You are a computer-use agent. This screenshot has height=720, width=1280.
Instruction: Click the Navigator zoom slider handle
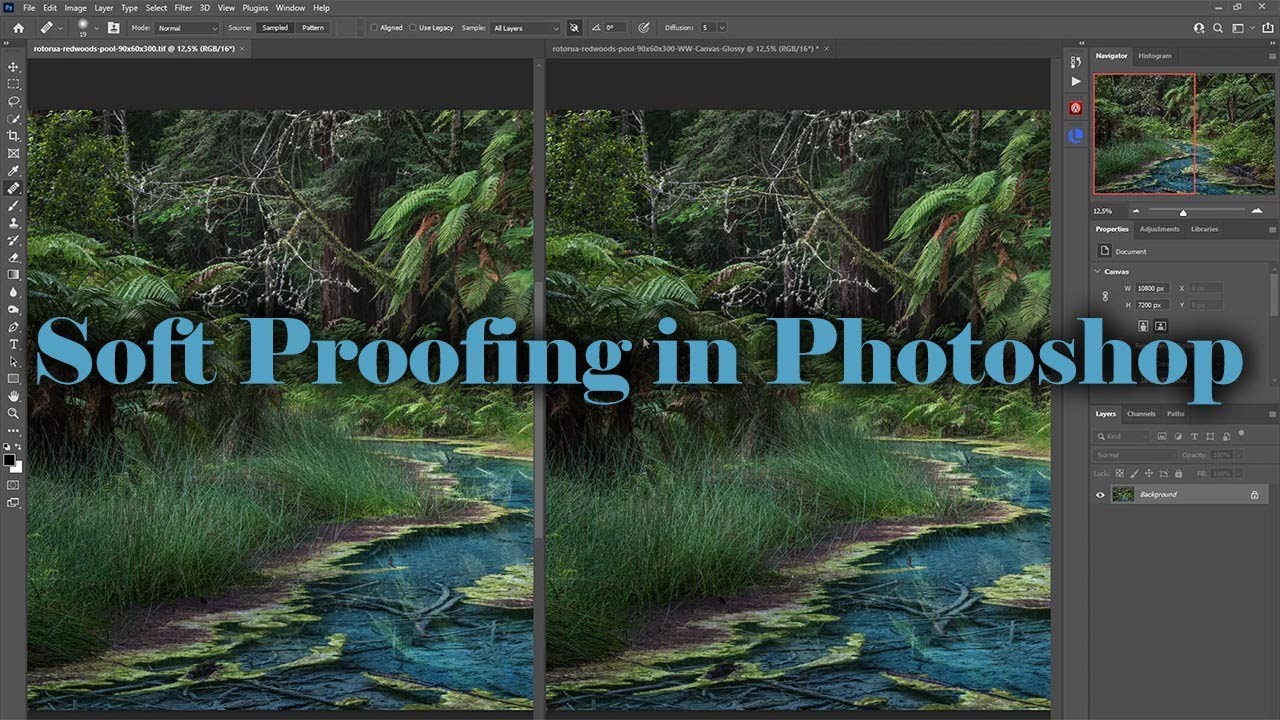[1183, 212]
